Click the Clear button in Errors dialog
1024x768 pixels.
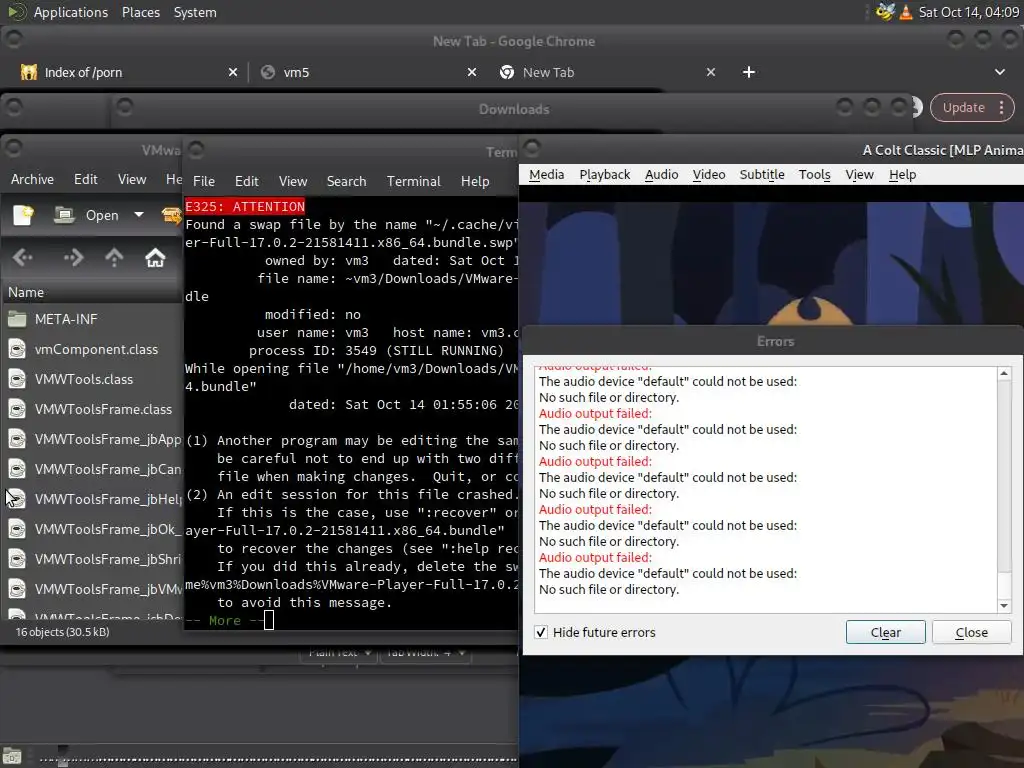point(886,632)
